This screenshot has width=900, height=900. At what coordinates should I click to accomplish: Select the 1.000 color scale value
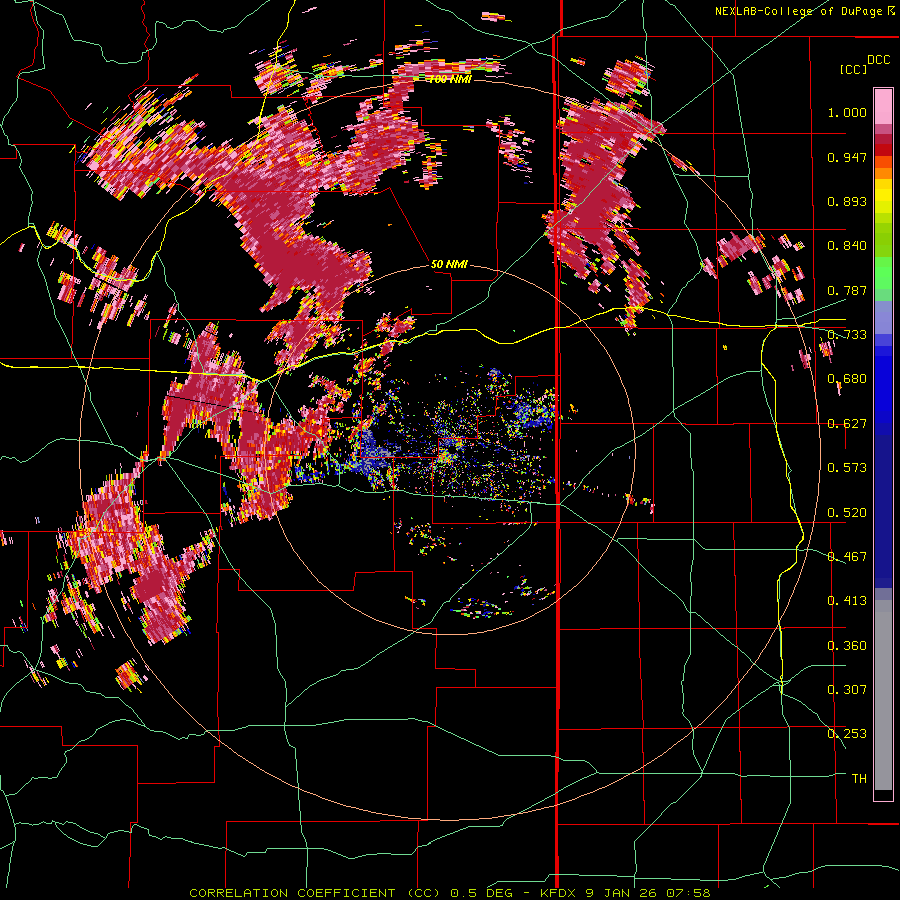pyautogui.click(x=847, y=112)
